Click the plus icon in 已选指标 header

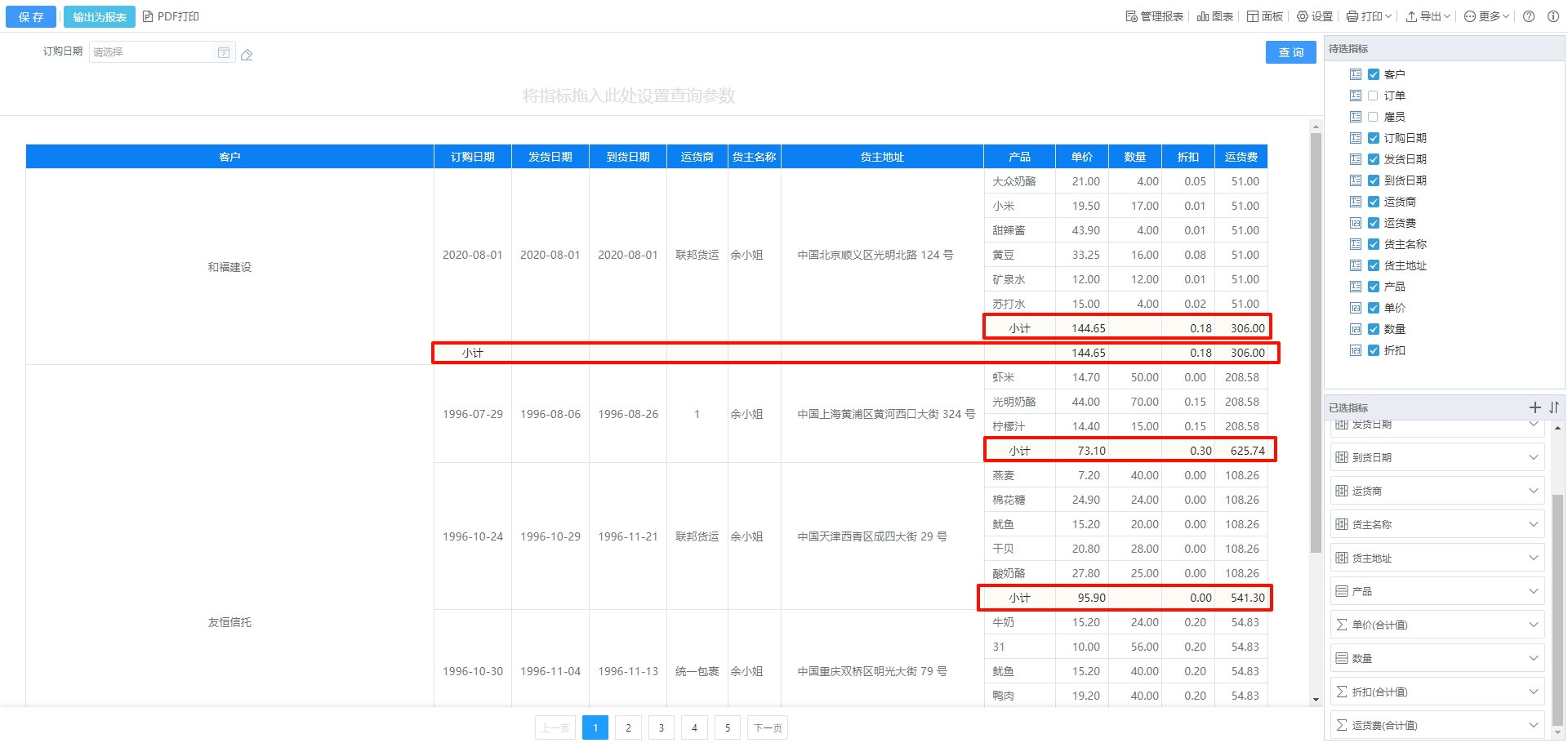coord(1535,407)
